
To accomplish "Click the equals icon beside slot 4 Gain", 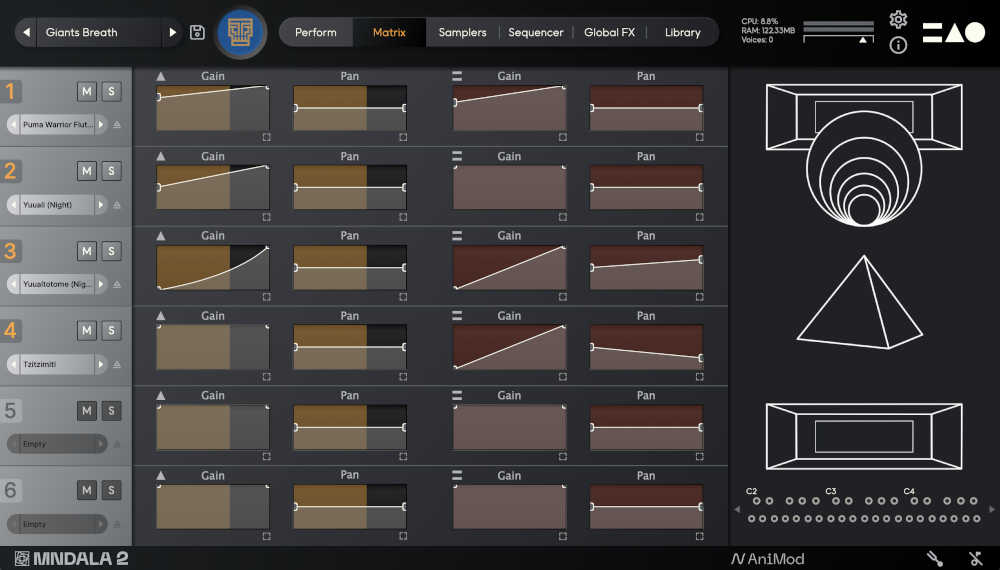I will 457,316.
